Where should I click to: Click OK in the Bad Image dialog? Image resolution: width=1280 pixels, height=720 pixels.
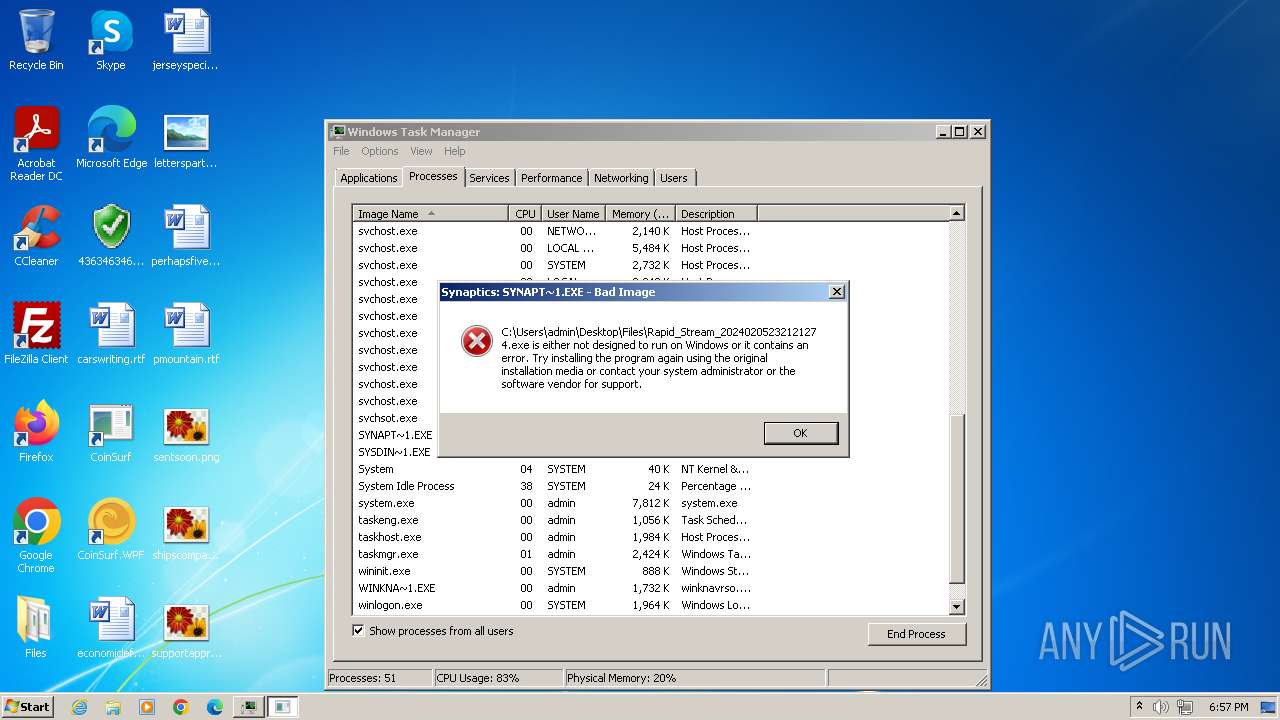pyautogui.click(x=800, y=433)
